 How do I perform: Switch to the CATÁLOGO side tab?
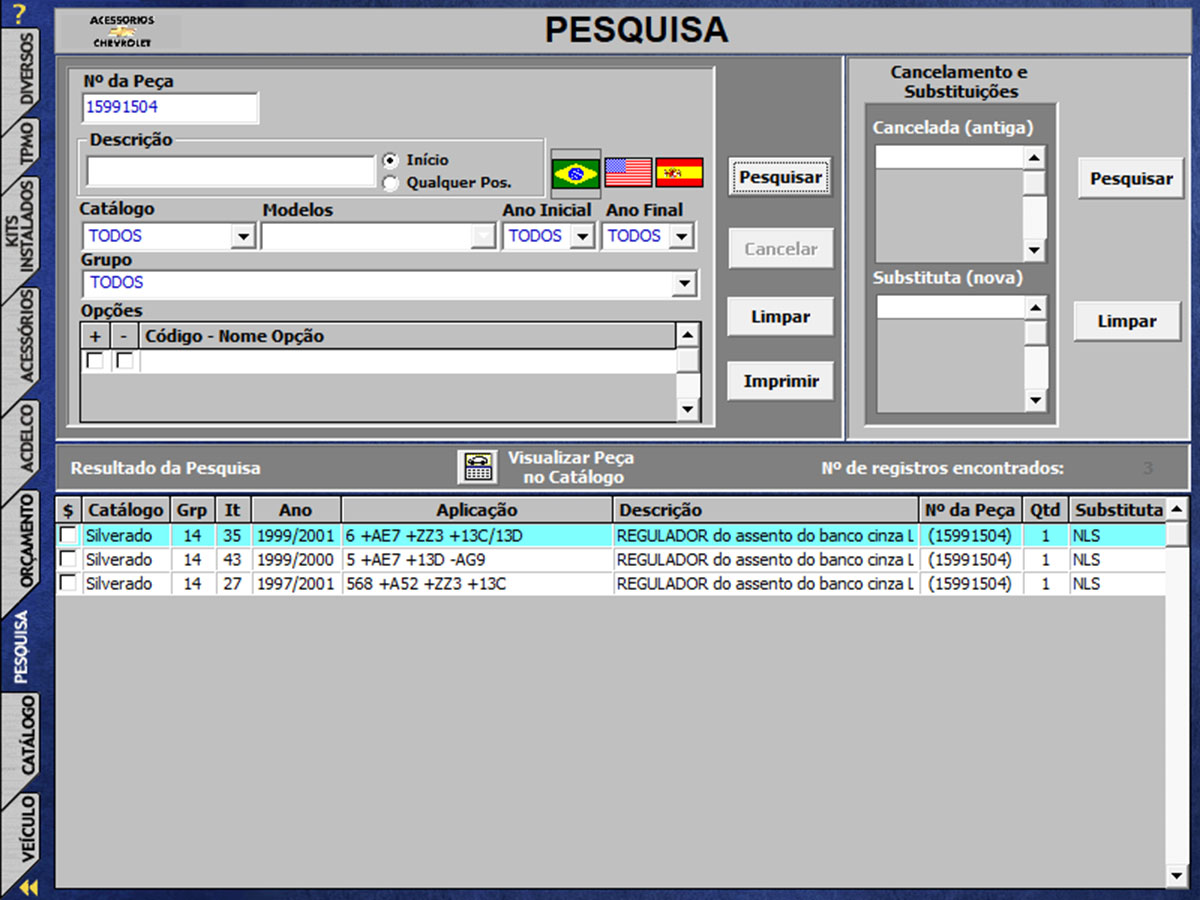pyautogui.click(x=27, y=736)
